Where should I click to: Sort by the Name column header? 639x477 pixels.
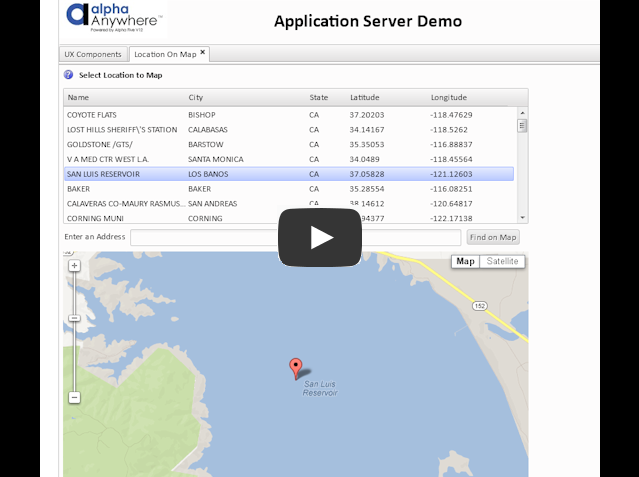(x=78, y=97)
